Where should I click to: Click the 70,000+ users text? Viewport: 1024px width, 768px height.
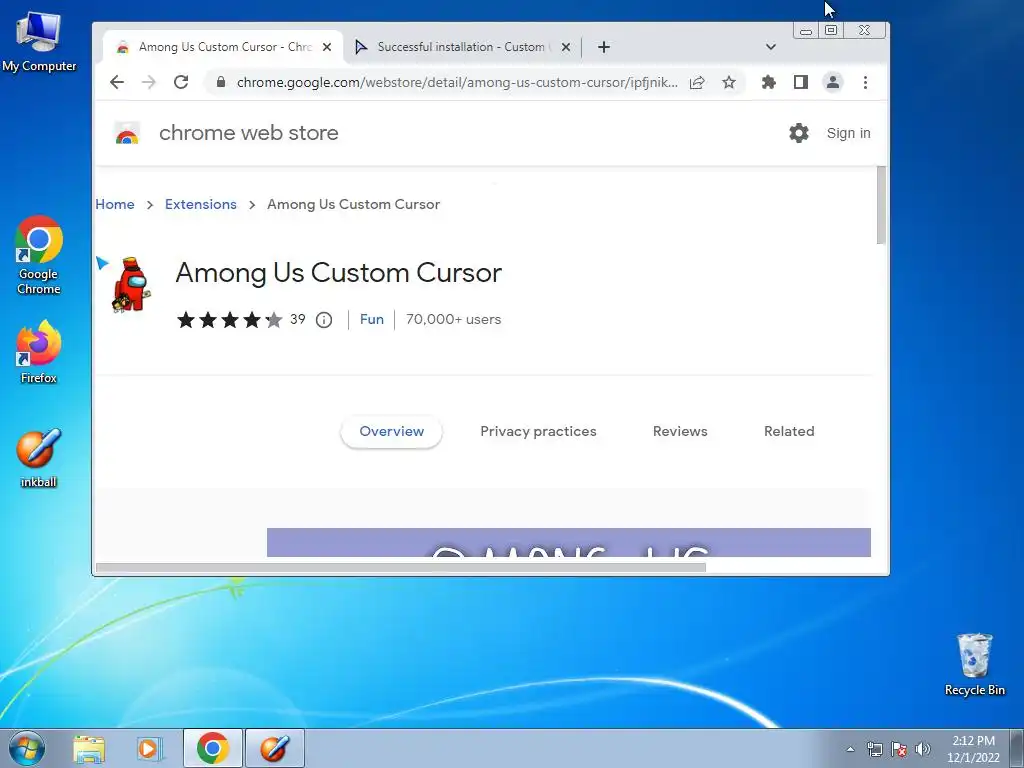click(453, 319)
